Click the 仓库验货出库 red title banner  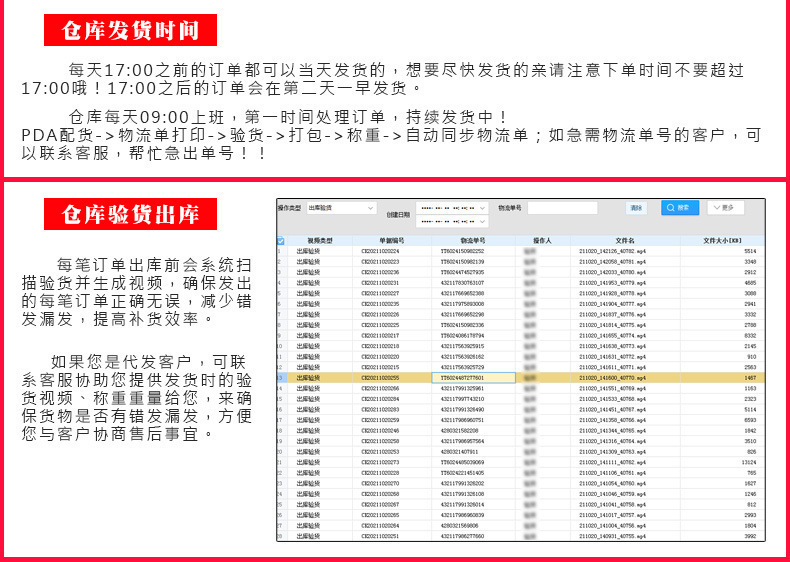coord(130,214)
